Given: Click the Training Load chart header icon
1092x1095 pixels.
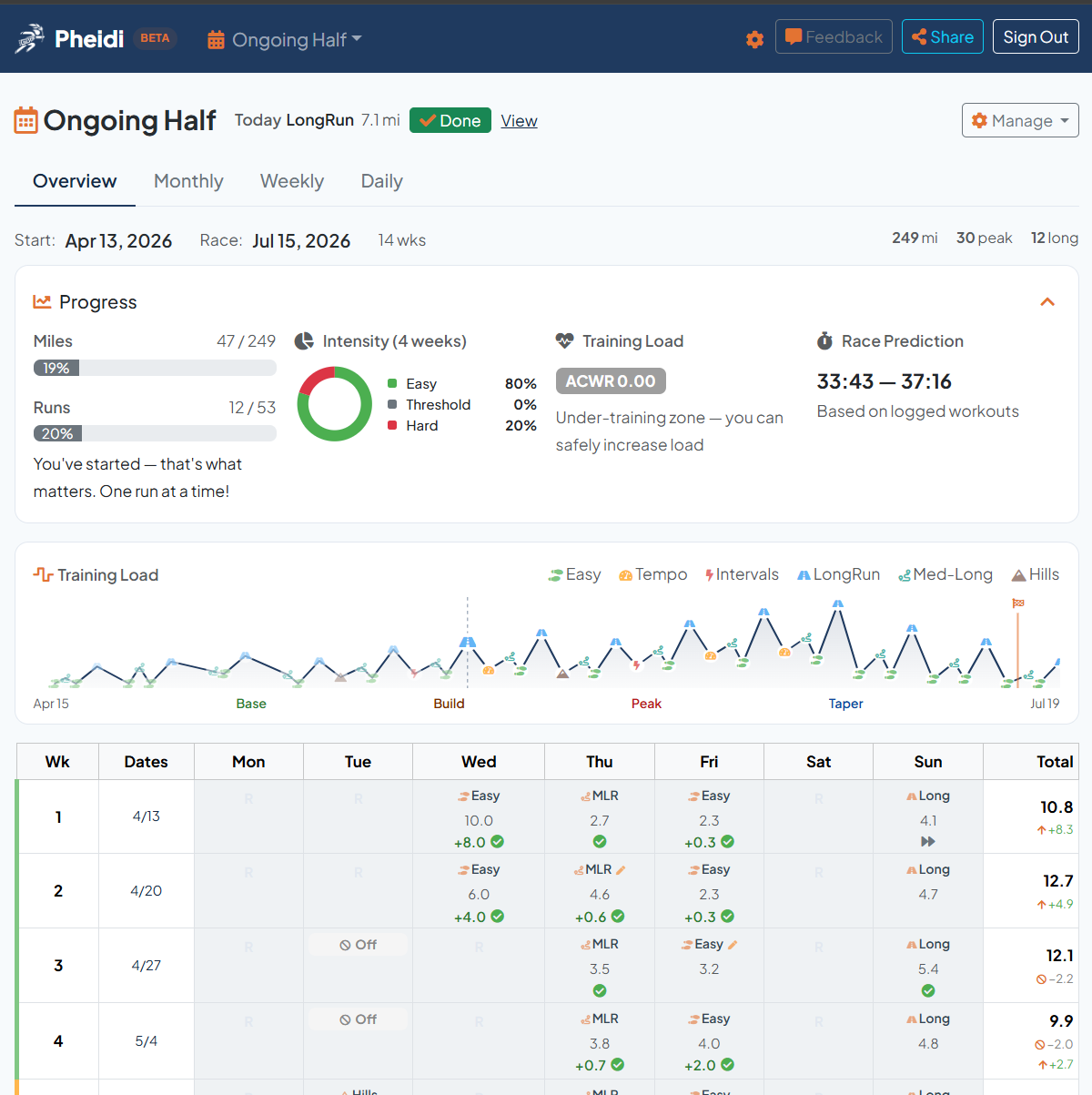Looking at the screenshot, I should (43, 574).
